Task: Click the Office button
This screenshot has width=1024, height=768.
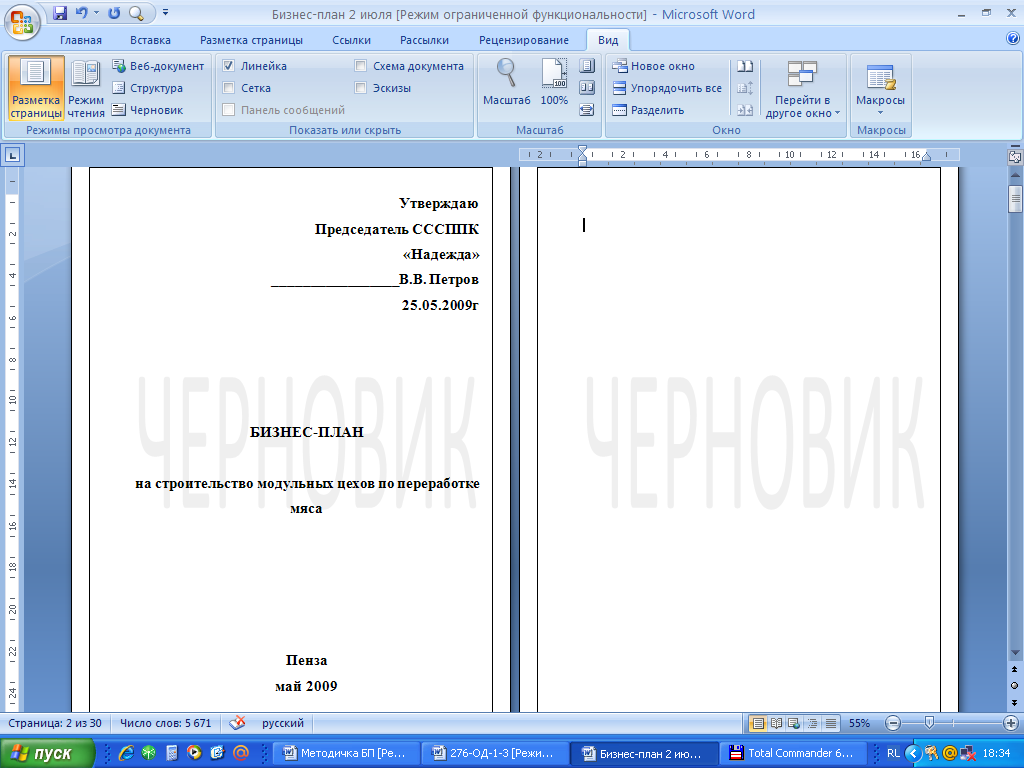Action: coord(22,22)
